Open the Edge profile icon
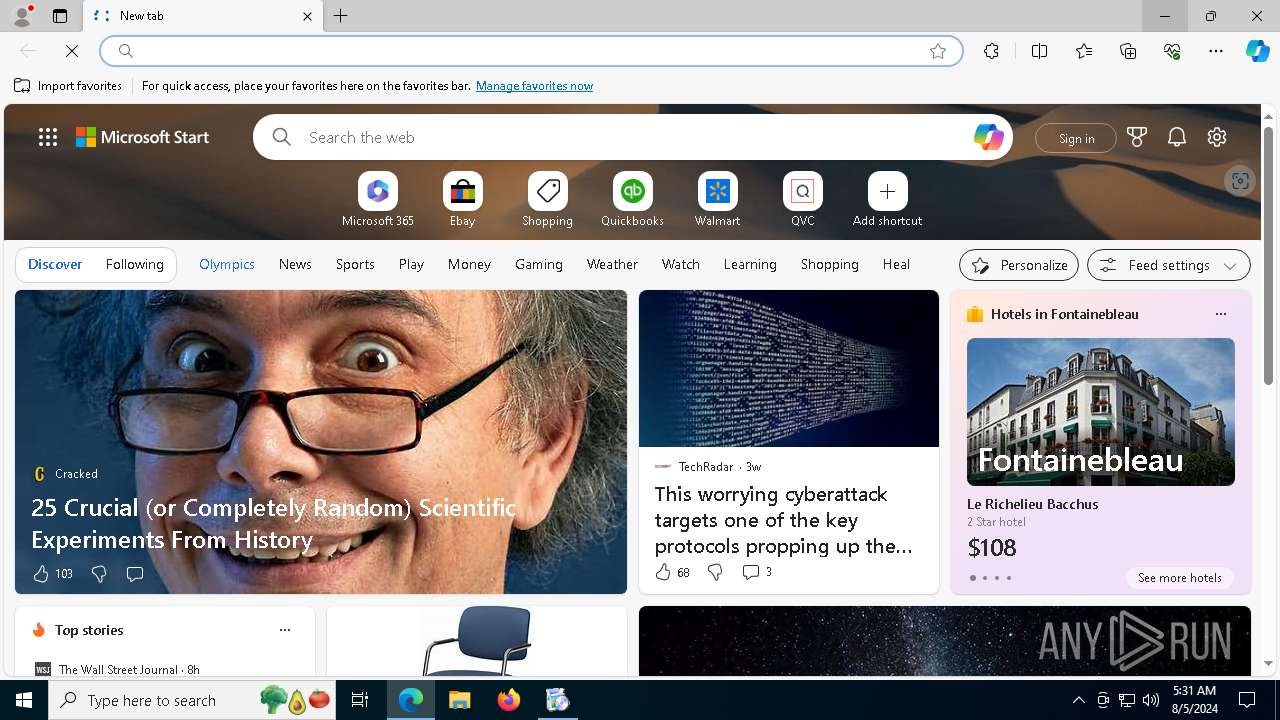The width and height of the screenshot is (1280, 720). (21, 15)
